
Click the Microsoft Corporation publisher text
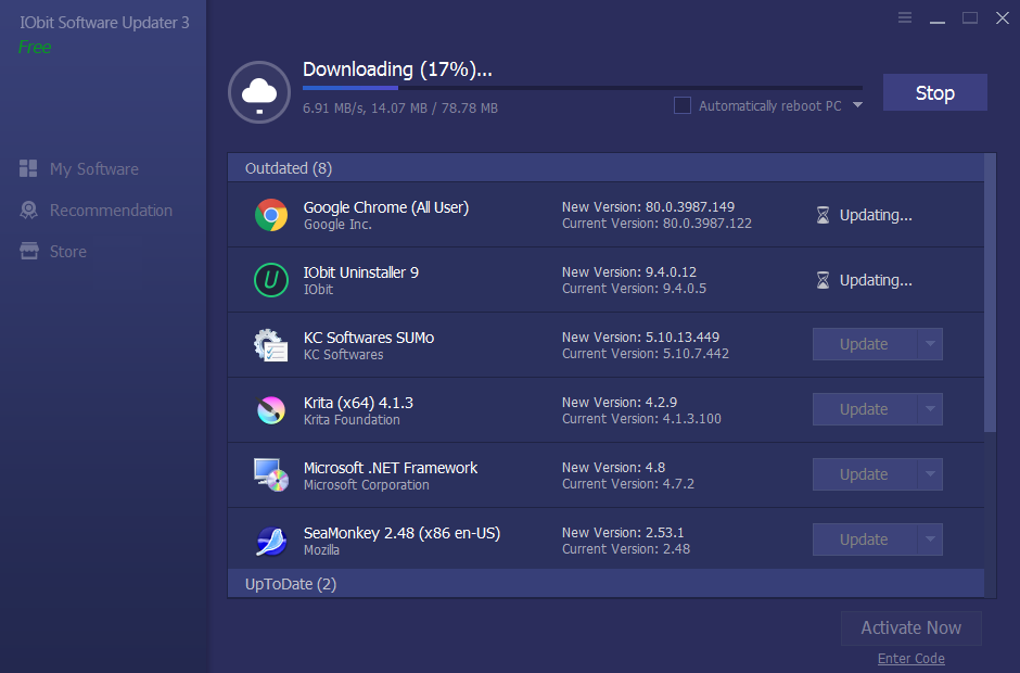(366, 484)
